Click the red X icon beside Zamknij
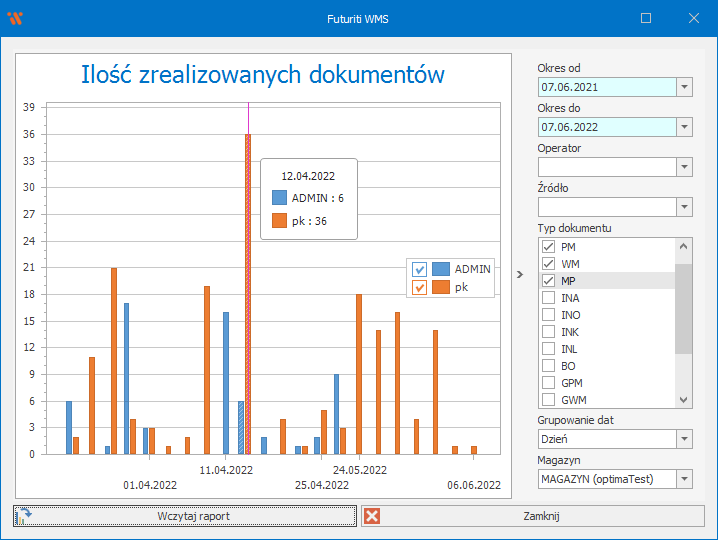The image size is (718, 540). pyautogui.click(x=372, y=516)
